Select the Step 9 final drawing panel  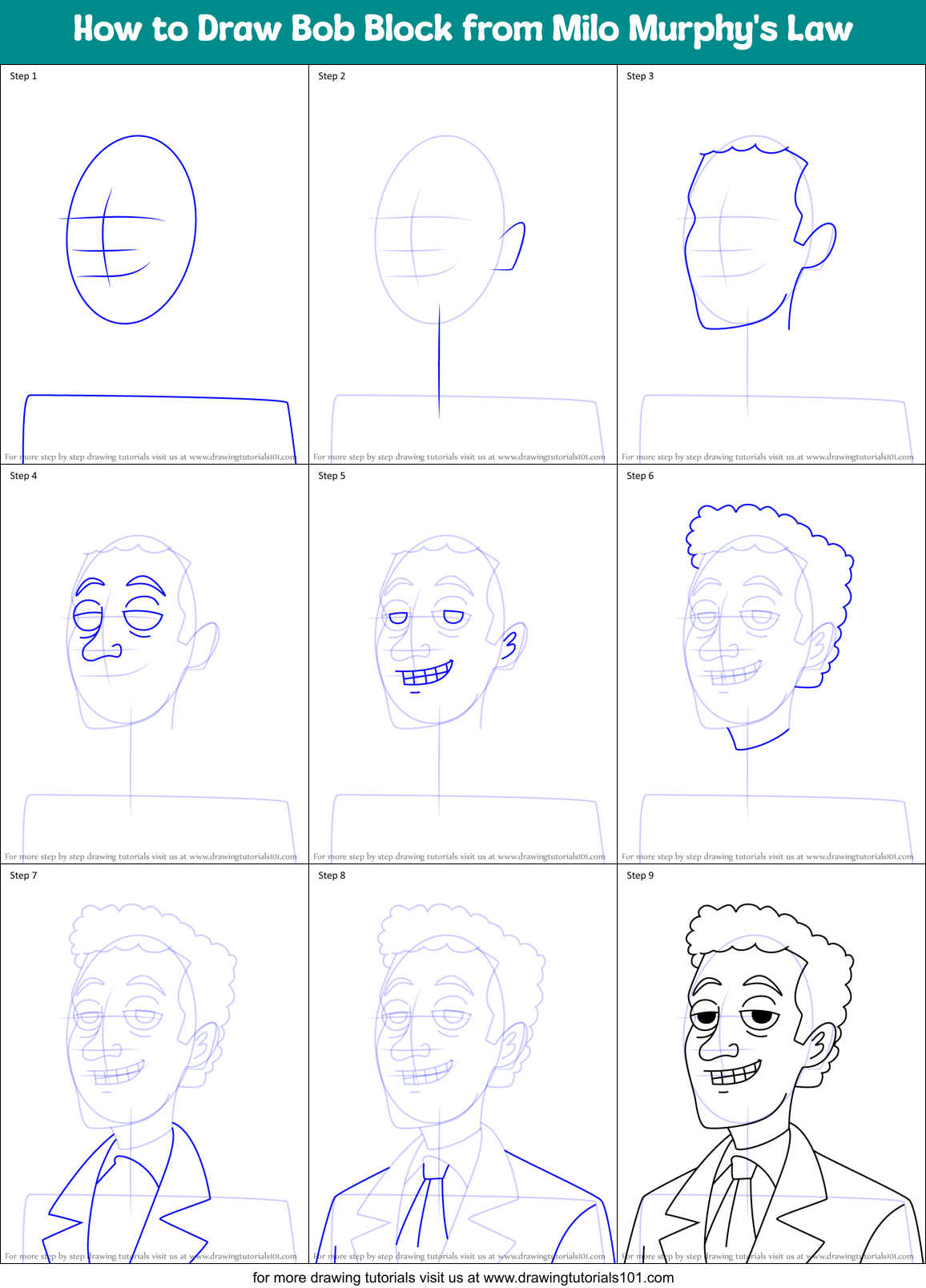[771, 1064]
